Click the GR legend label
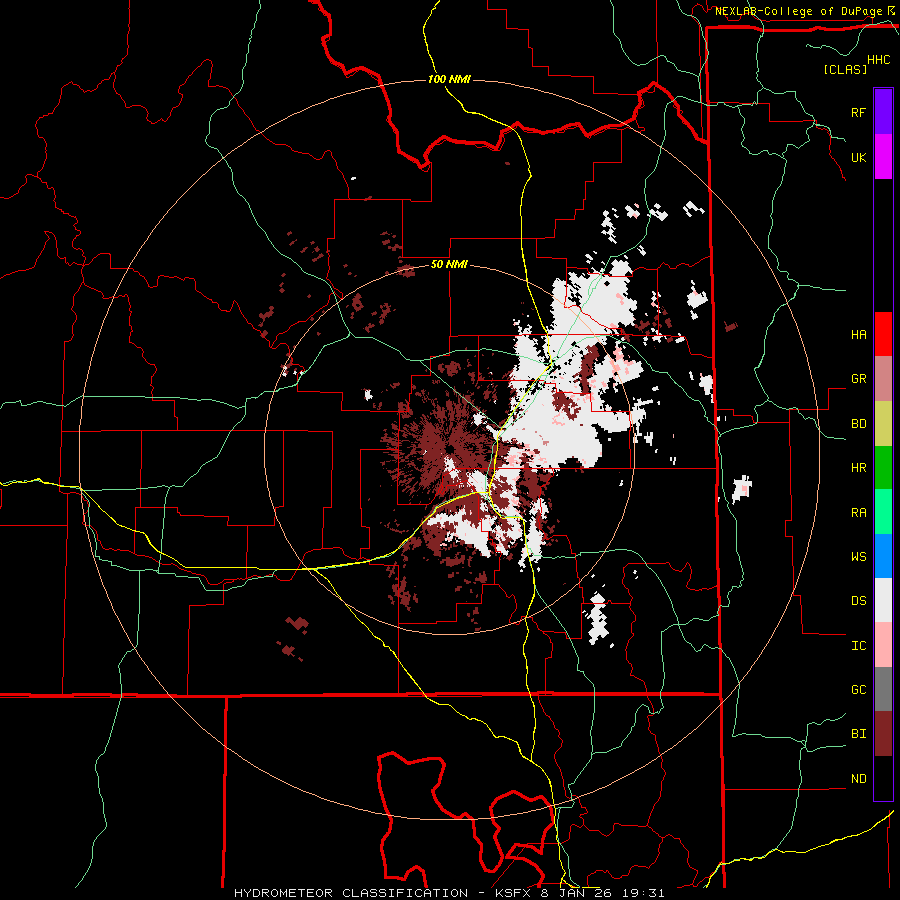900x900 pixels. coord(858,379)
